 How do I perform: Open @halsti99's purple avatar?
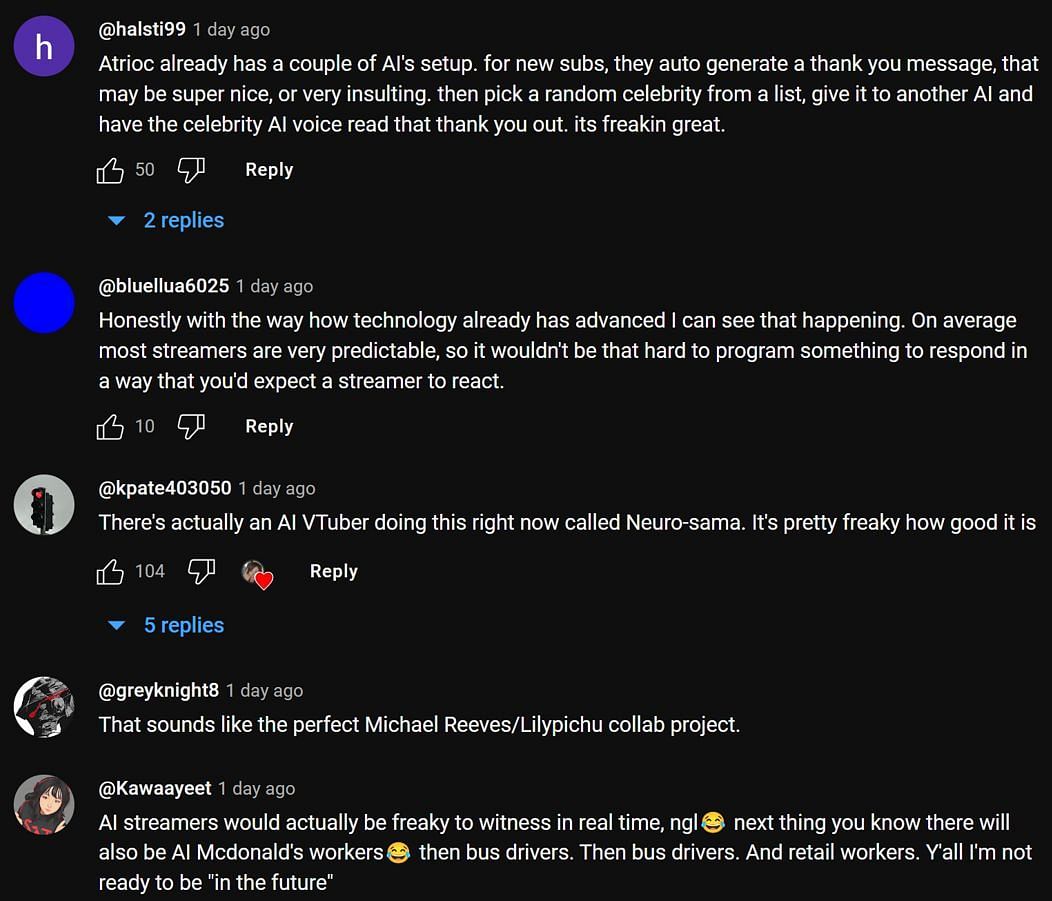point(44,47)
